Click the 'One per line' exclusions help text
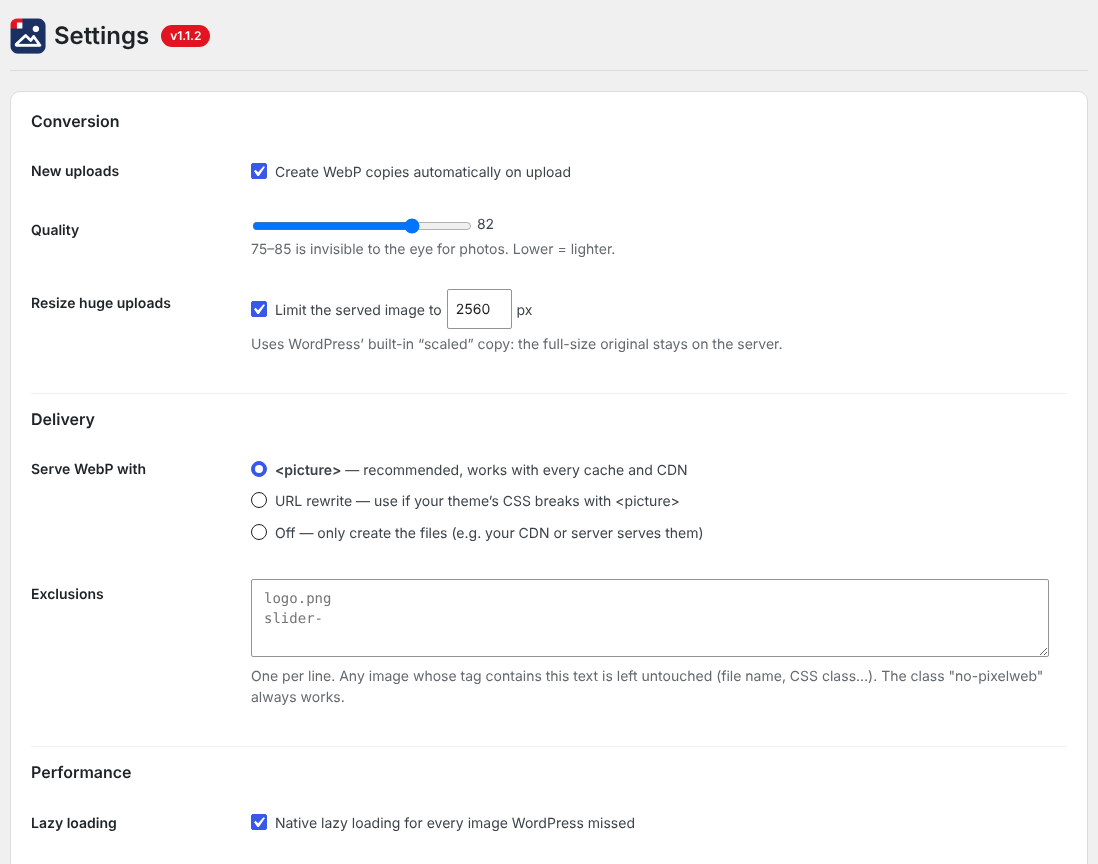1098x864 pixels. pyautogui.click(x=647, y=687)
